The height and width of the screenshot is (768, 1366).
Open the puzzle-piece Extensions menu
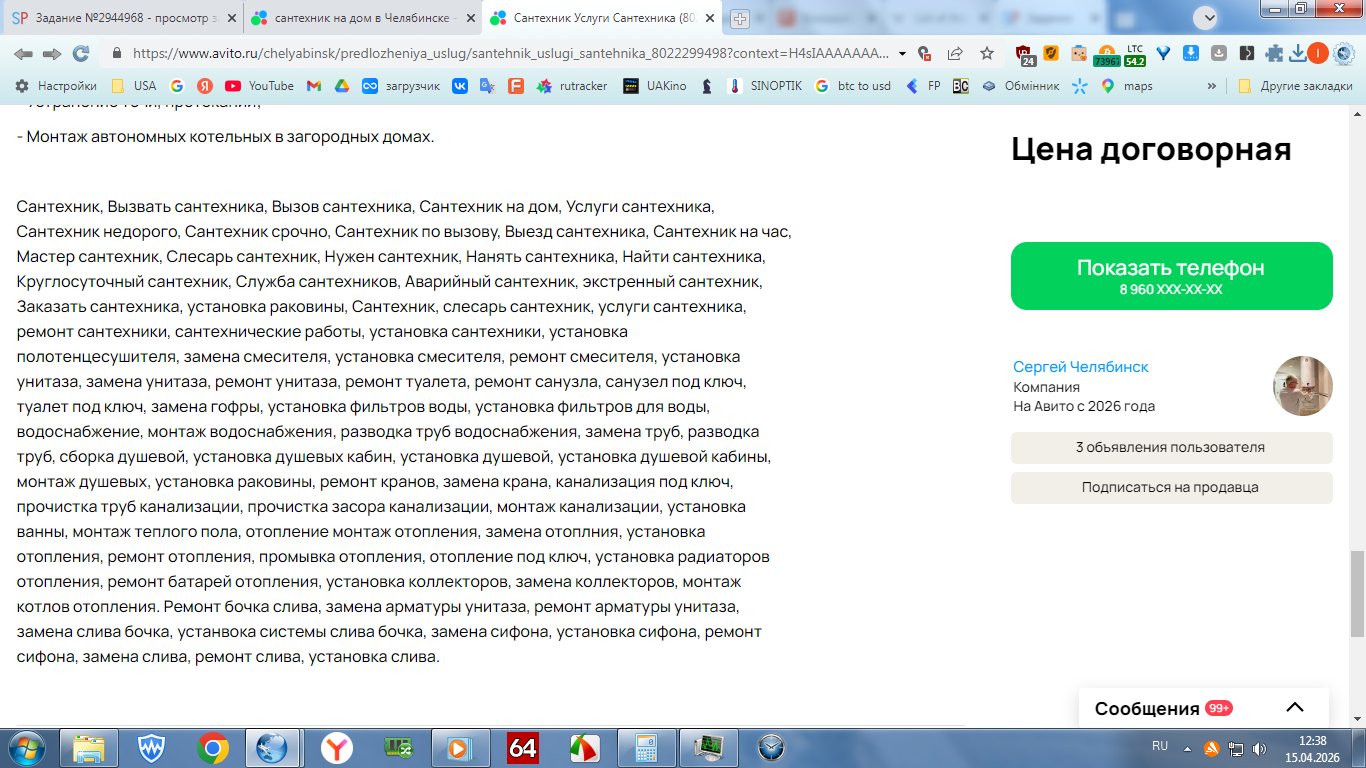[x=1274, y=53]
